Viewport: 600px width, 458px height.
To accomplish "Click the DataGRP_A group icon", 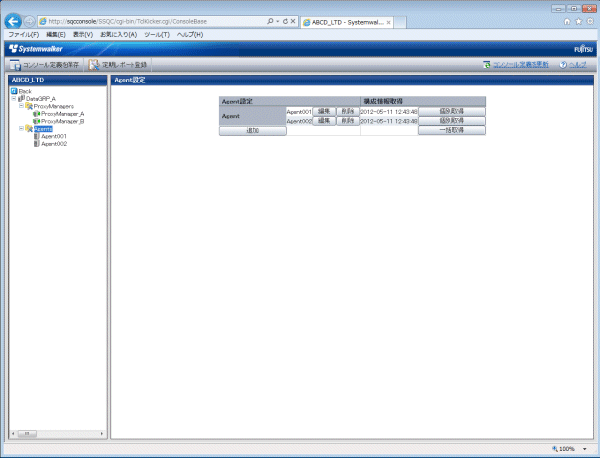I will [21, 99].
